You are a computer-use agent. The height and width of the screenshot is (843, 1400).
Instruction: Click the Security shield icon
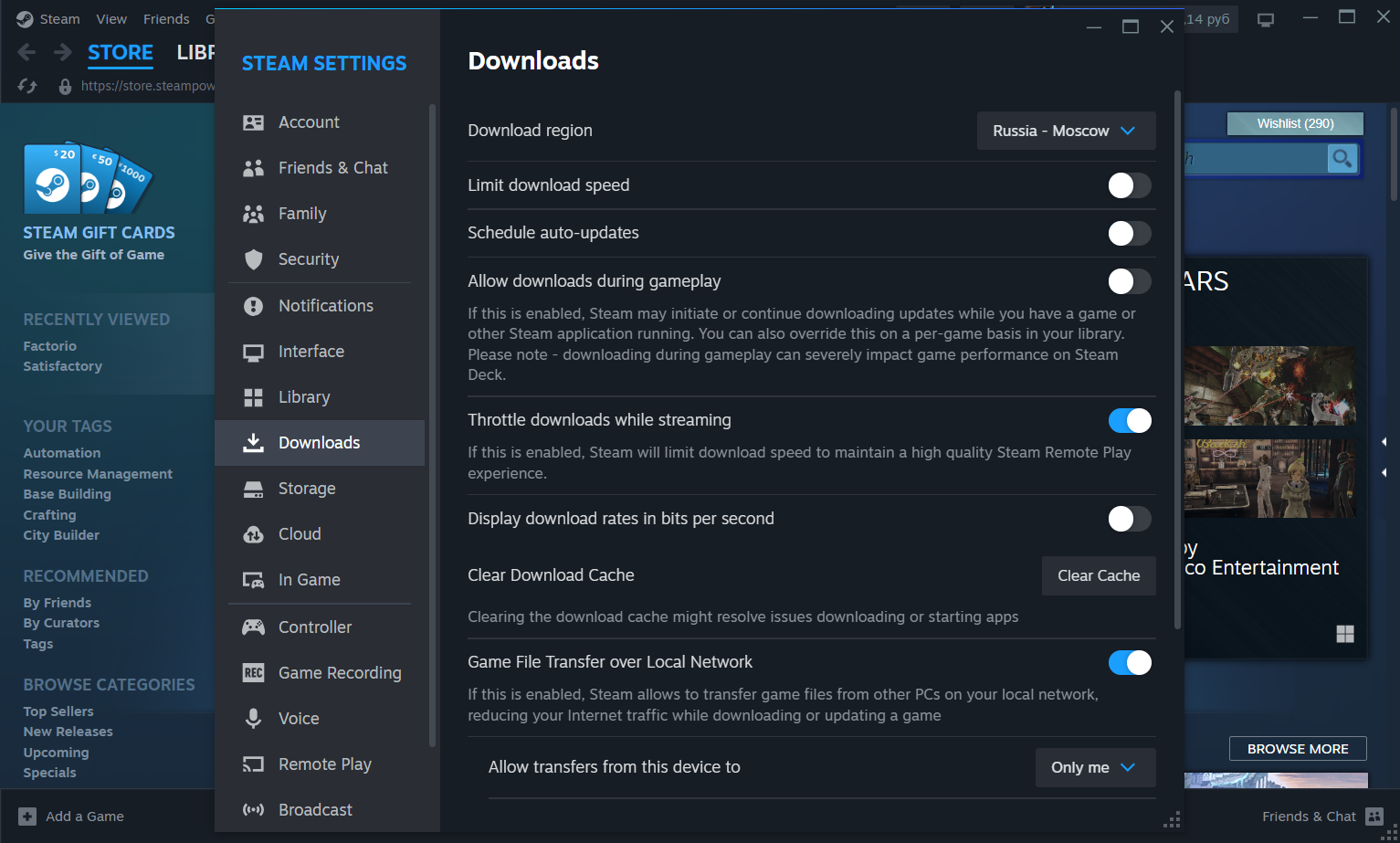pyautogui.click(x=253, y=259)
